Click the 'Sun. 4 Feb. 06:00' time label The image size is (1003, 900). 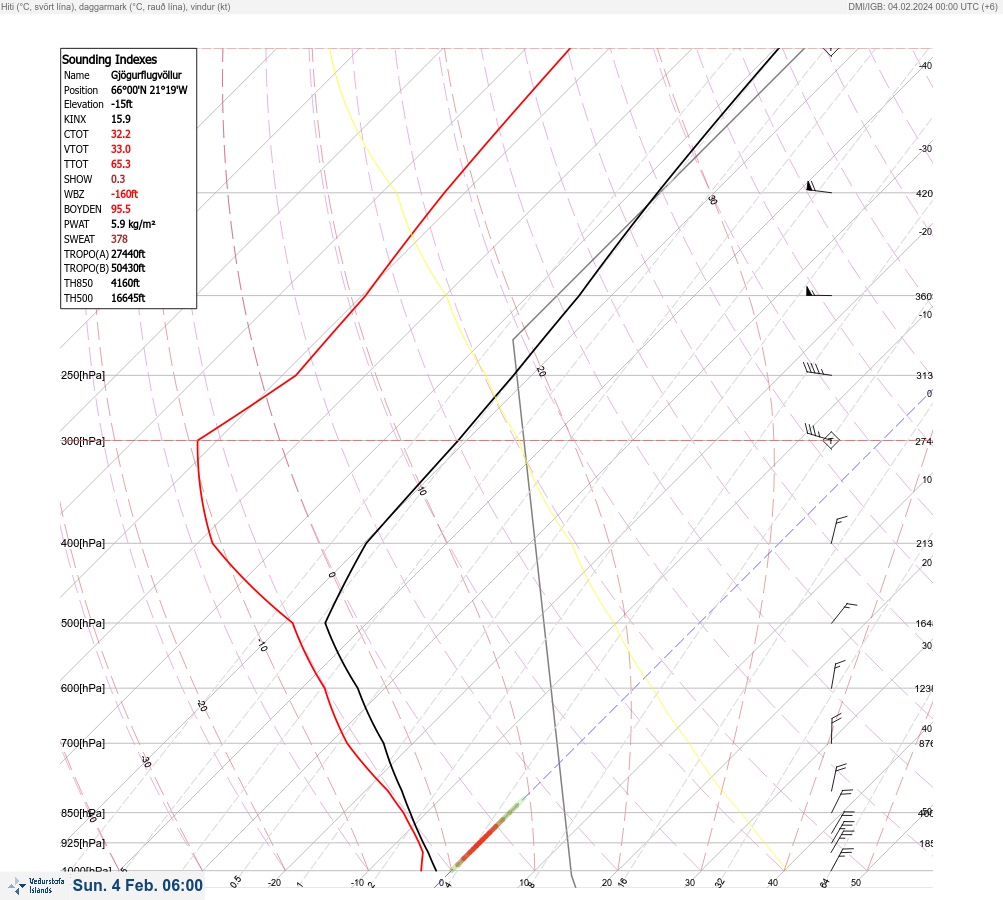click(x=138, y=885)
